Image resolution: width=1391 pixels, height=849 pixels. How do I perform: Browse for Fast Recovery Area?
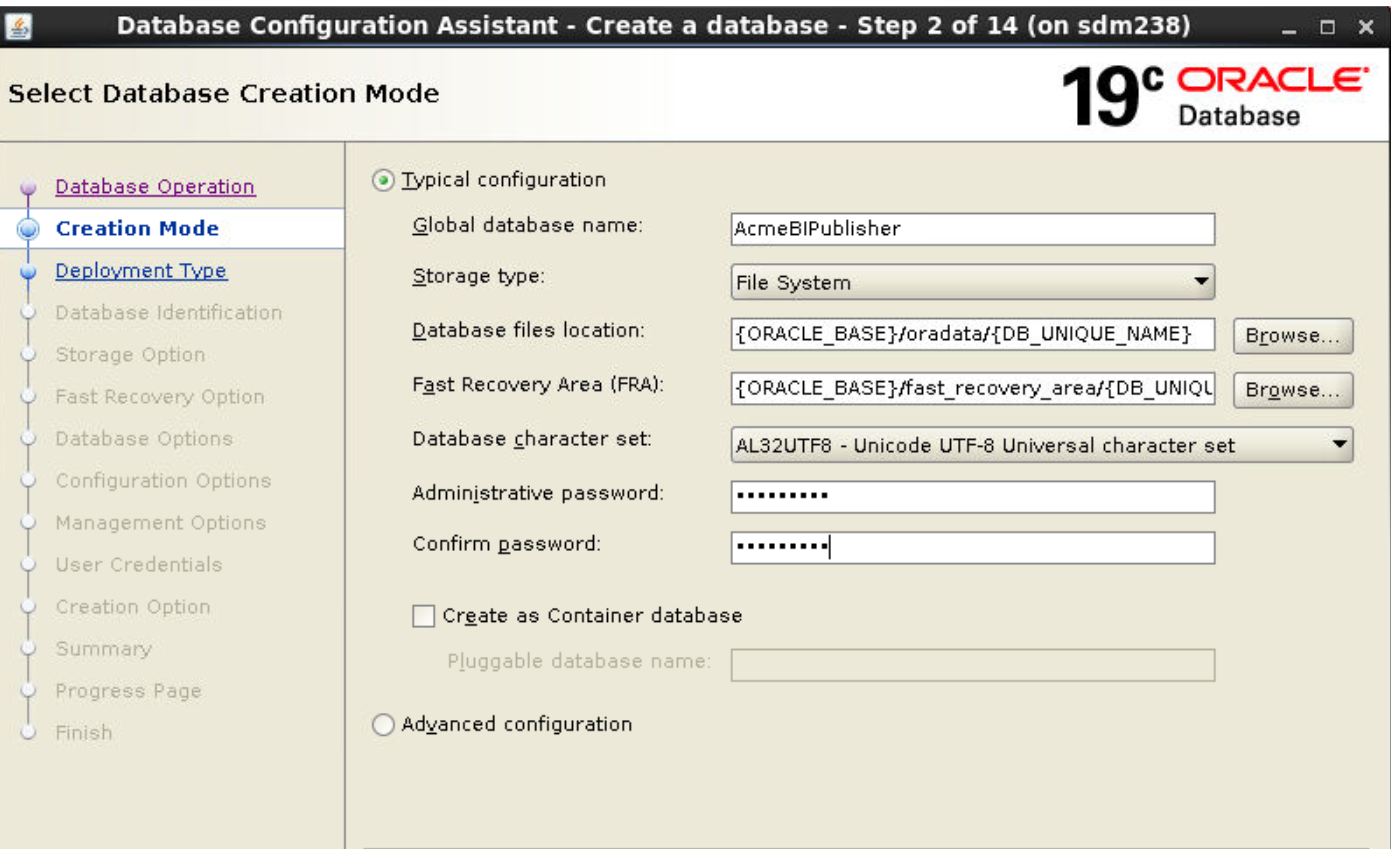(1293, 390)
